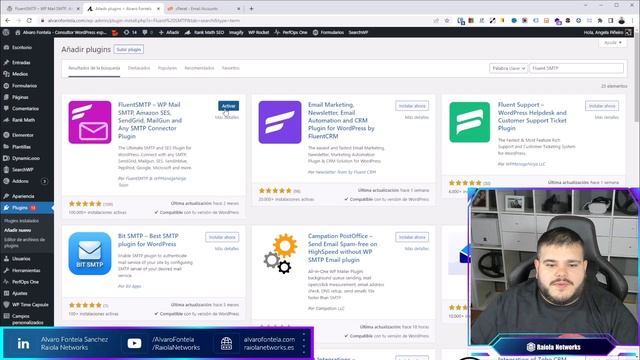Click Añadir in the admin bar
640x360 pixels.
coord(169,32)
